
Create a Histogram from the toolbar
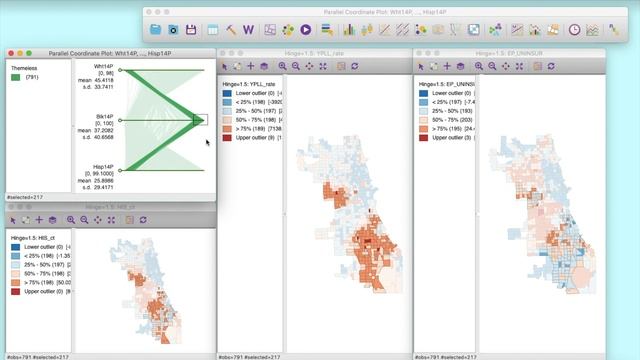coord(349,29)
